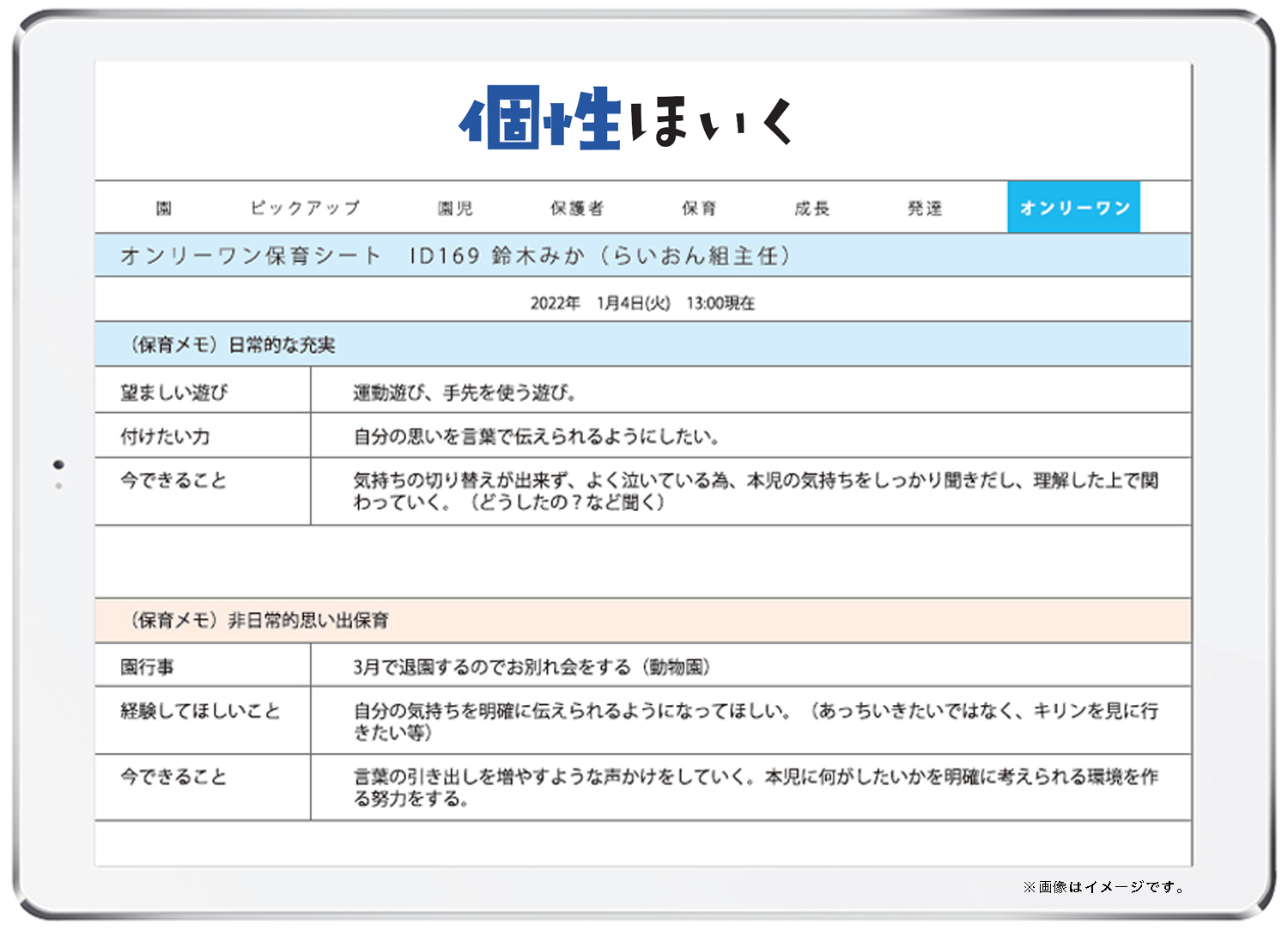Open the 発達 section
This screenshot has height=930, width=1288.
pos(926,207)
